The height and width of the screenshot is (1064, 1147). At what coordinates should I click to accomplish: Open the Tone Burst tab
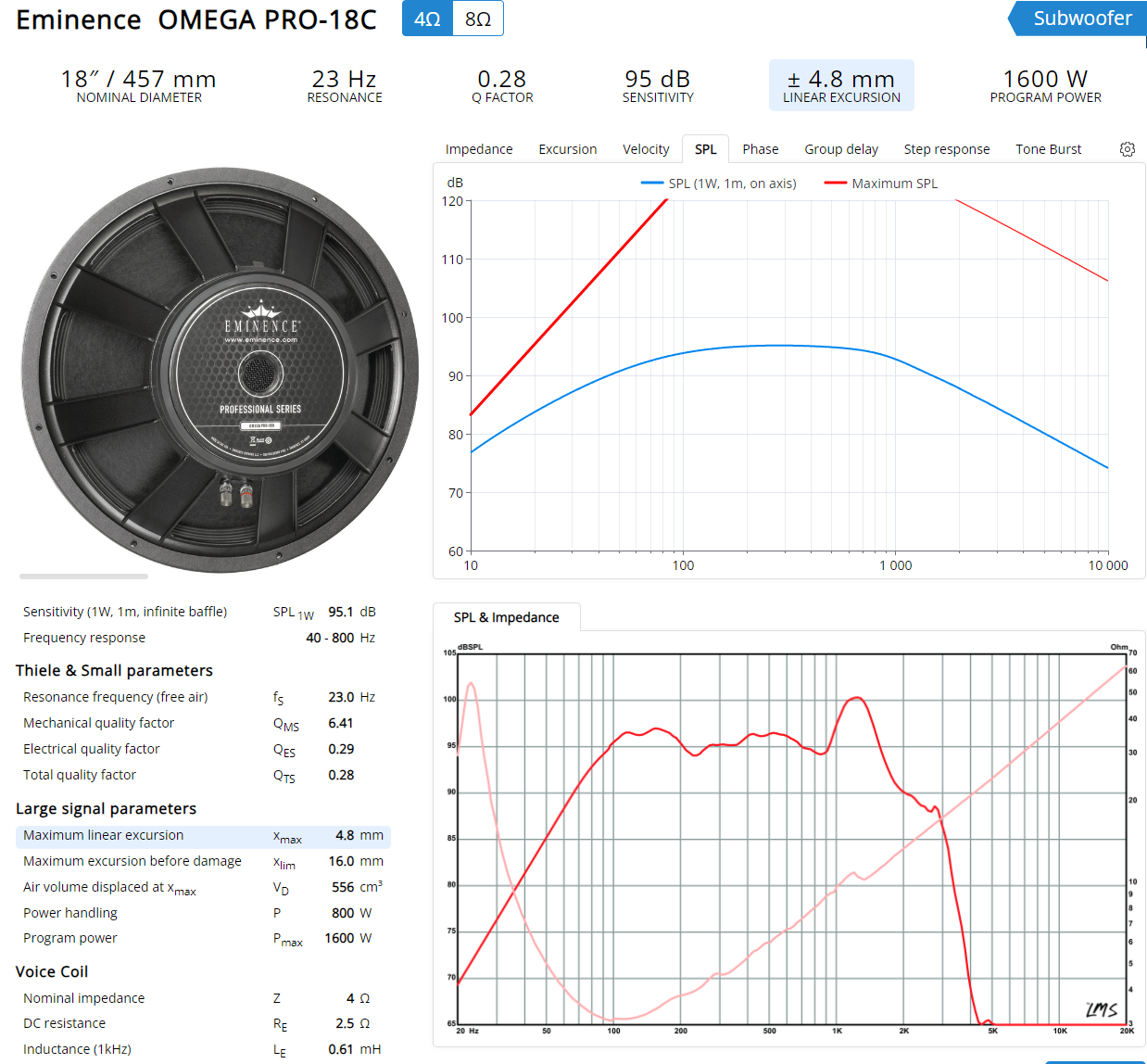pos(1049,149)
